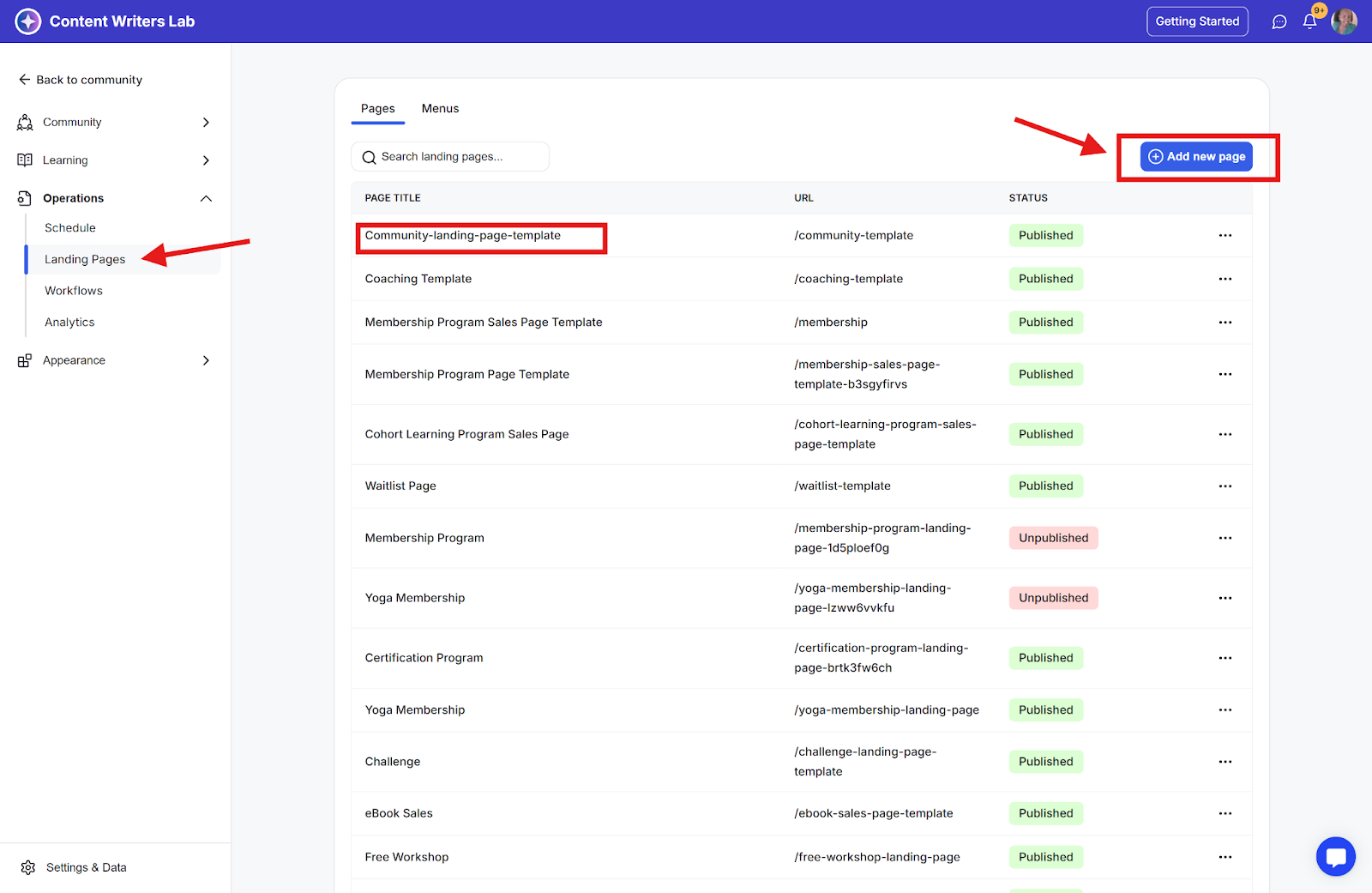Open options menu for eBook Sales row
Screen dimensions: 1372x893
(1225, 813)
